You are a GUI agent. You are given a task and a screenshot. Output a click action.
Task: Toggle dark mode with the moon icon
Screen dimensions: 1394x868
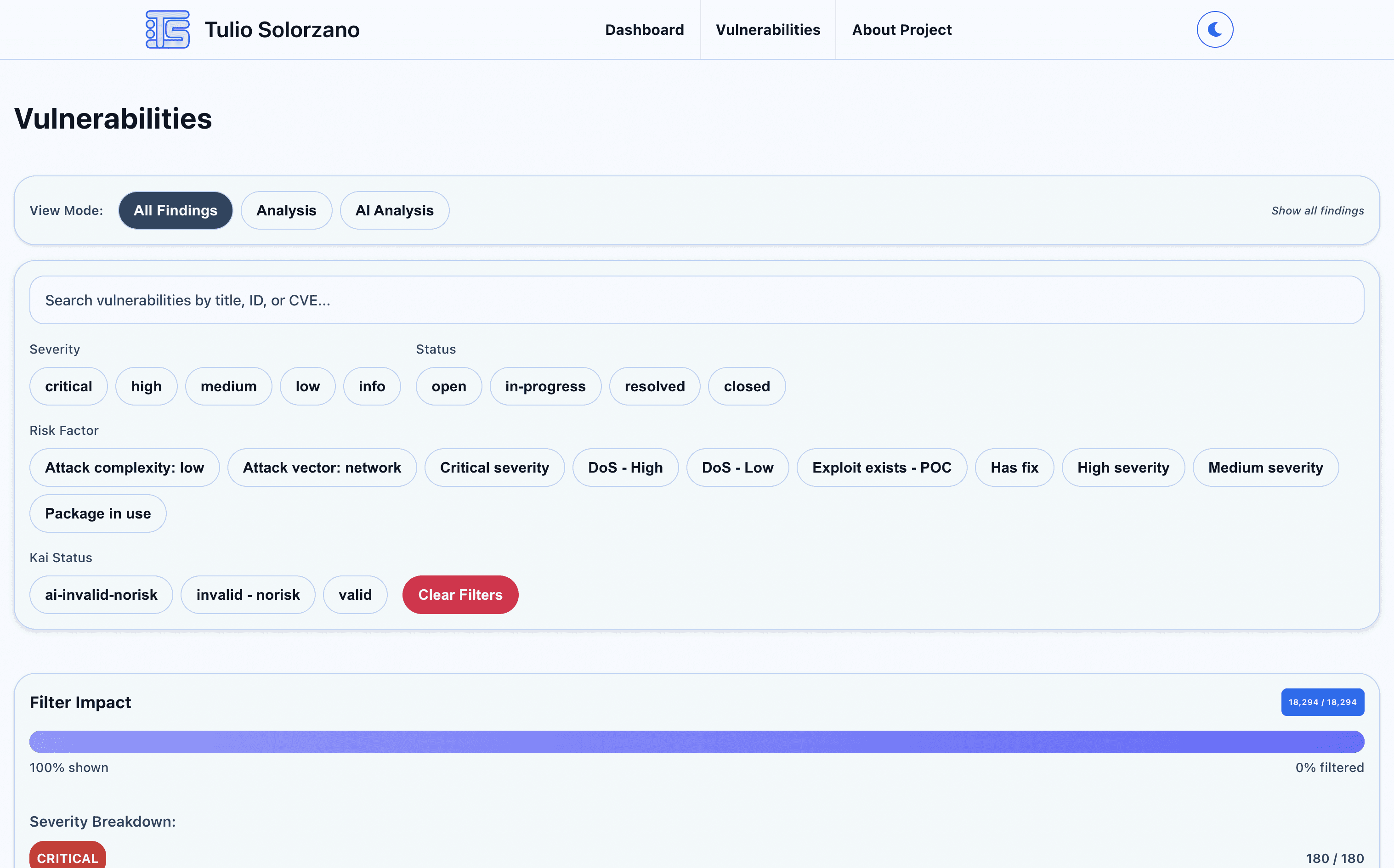(1214, 29)
